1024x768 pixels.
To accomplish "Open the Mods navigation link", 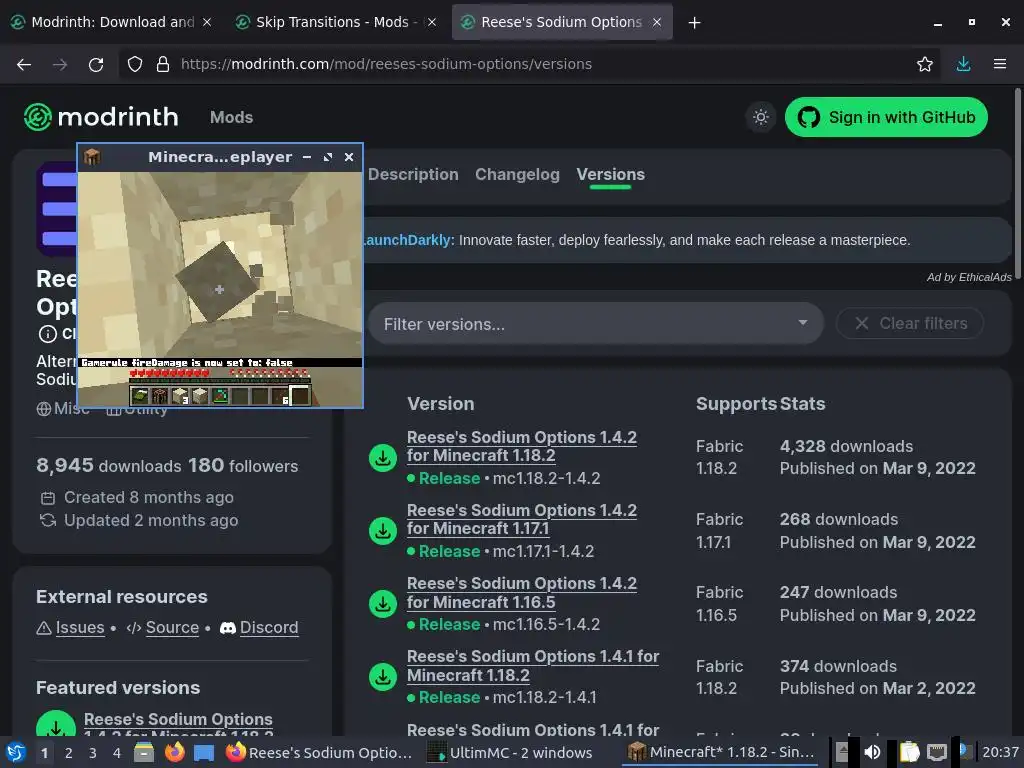I will tap(231, 118).
